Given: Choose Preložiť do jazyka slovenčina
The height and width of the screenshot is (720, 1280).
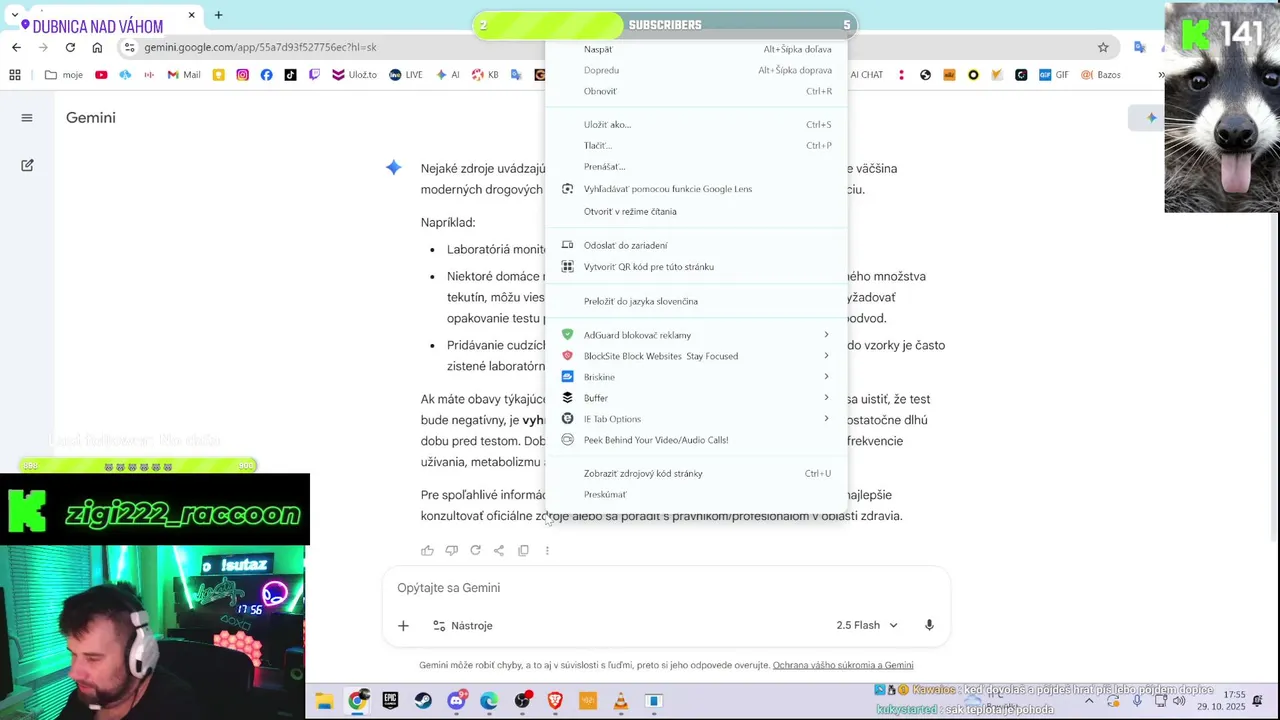Looking at the screenshot, I should tap(697, 301).
